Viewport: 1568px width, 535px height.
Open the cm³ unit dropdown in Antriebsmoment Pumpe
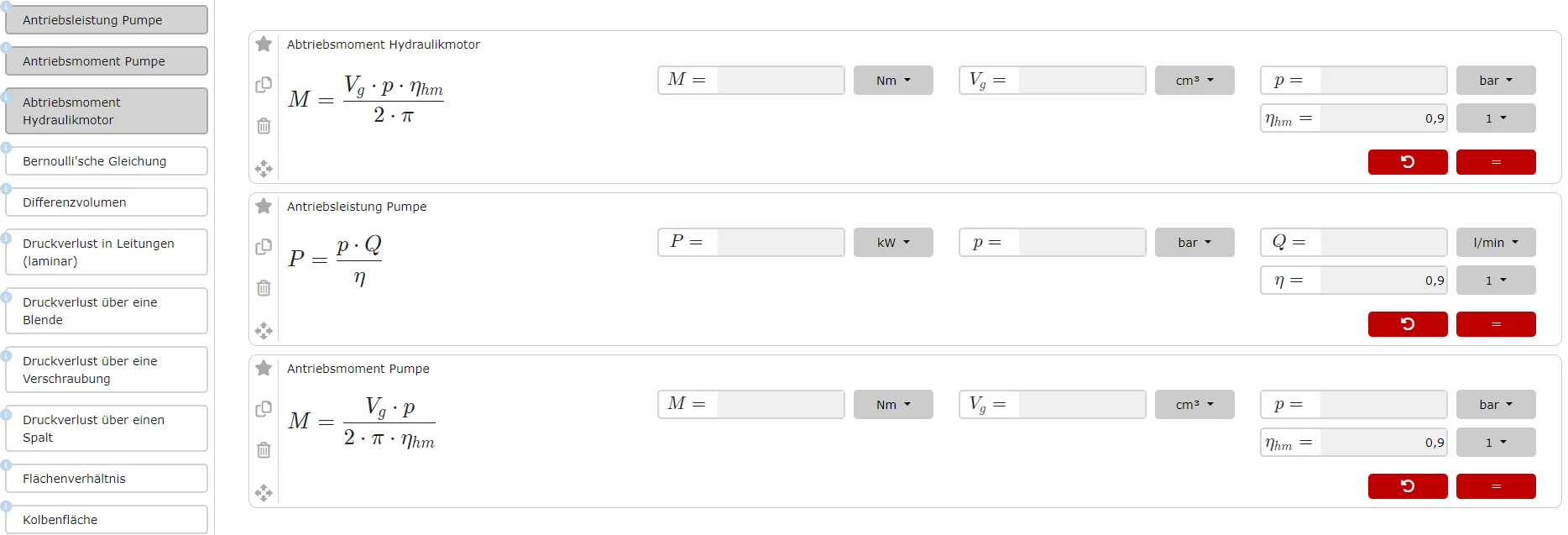pos(1194,405)
